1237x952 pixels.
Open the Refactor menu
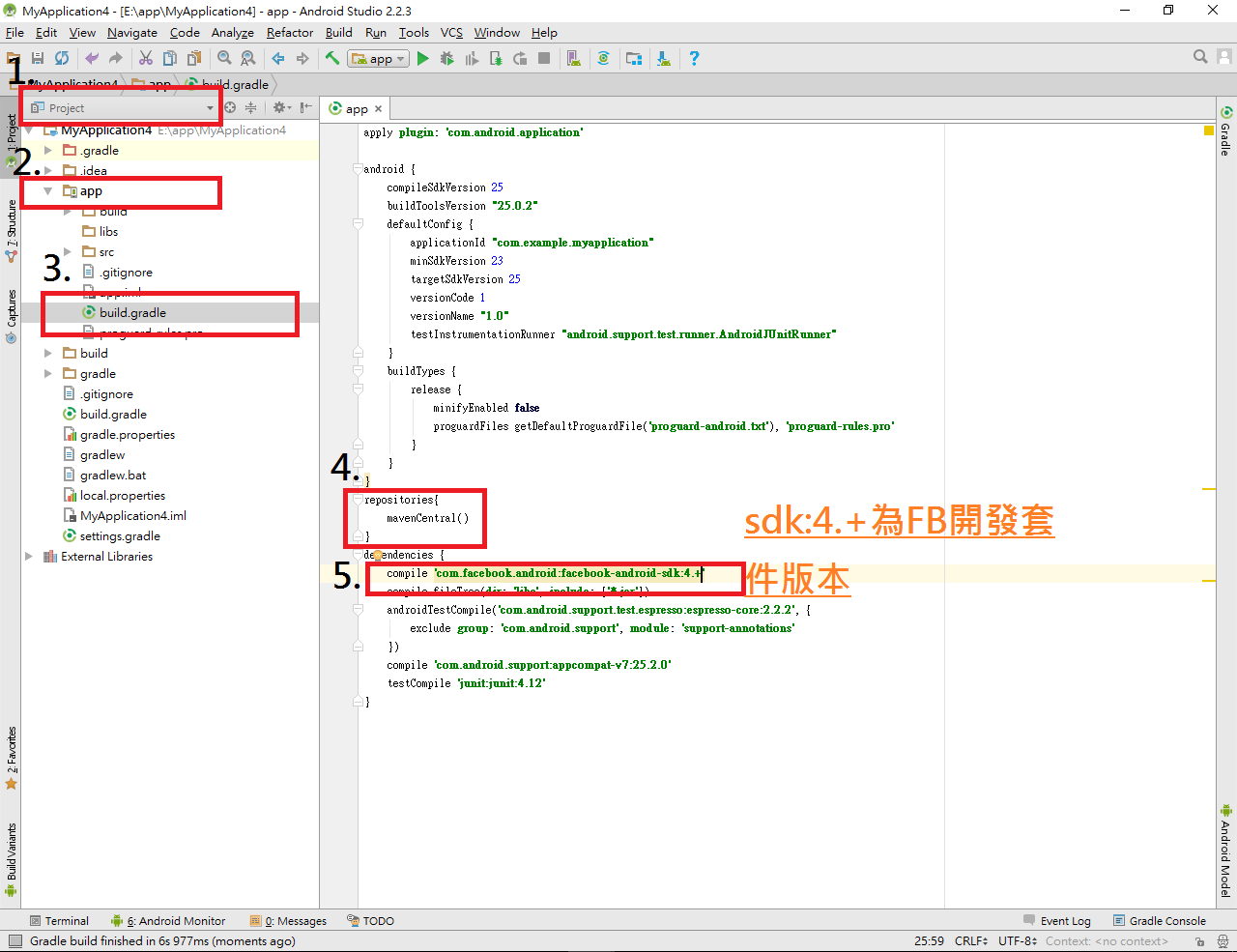(290, 32)
